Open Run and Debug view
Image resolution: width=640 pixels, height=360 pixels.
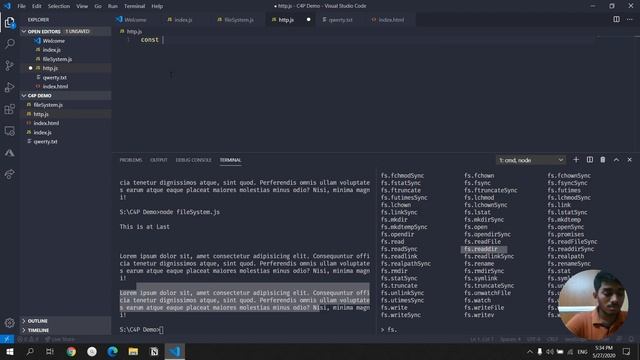tap(9, 87)
